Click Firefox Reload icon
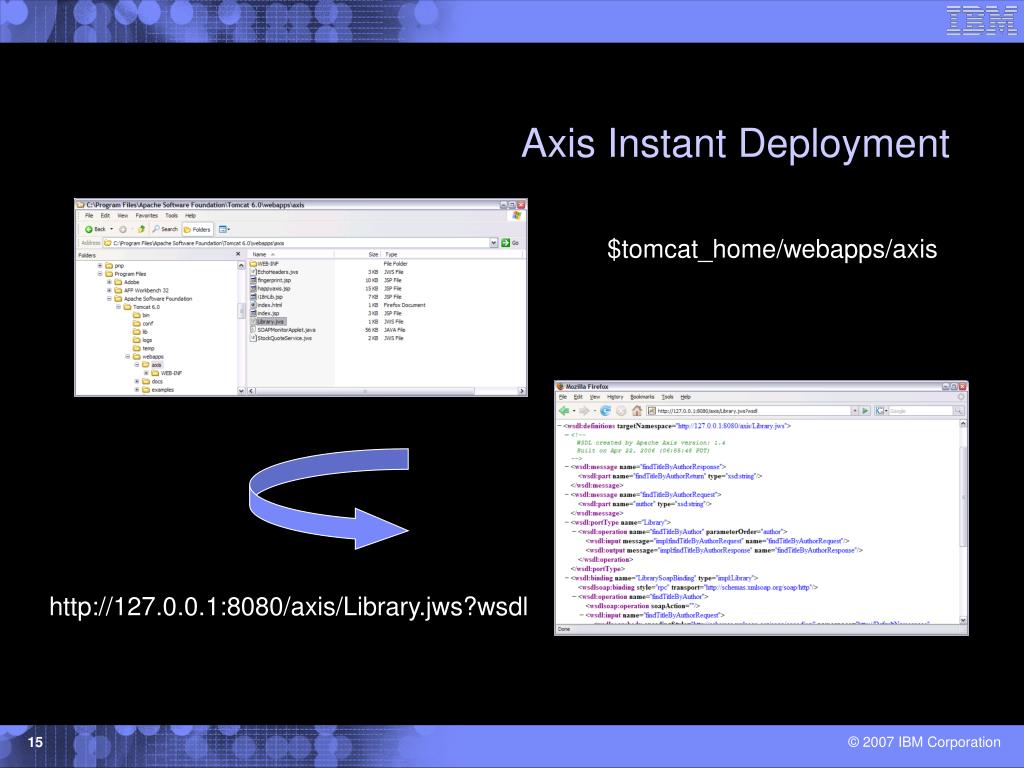This screenshot has width=1024, height=768. (x=605, y=411)
